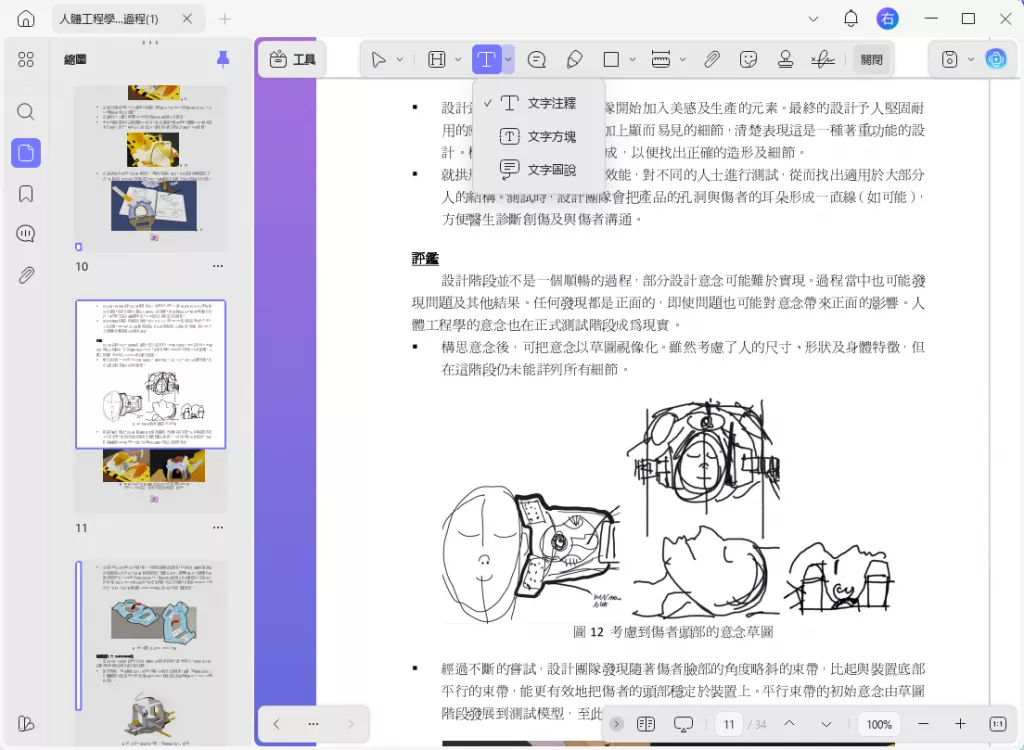
Task: Switch to the 人體工程學 document tab
Action: point(109,19)
